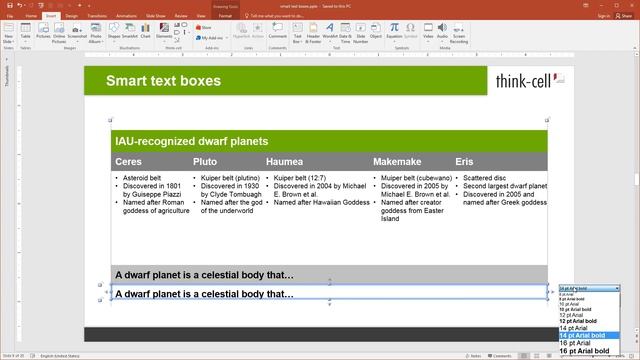
Task: Insert Slide Number
Action: [360, 33]
